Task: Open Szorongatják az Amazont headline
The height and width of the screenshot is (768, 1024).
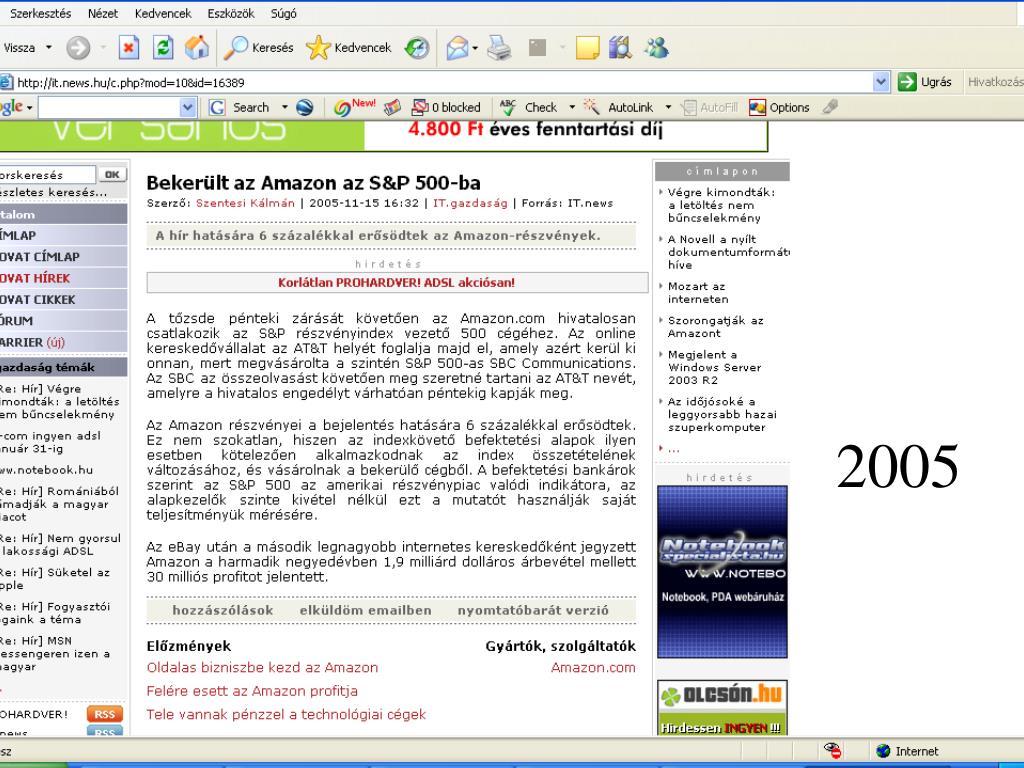Action: [715, 327]
